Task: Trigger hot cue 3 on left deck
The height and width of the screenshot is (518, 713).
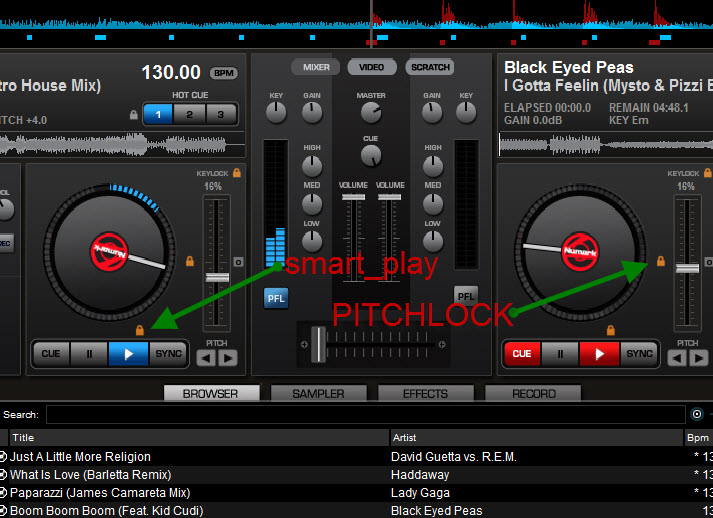Action: (221, 114)
